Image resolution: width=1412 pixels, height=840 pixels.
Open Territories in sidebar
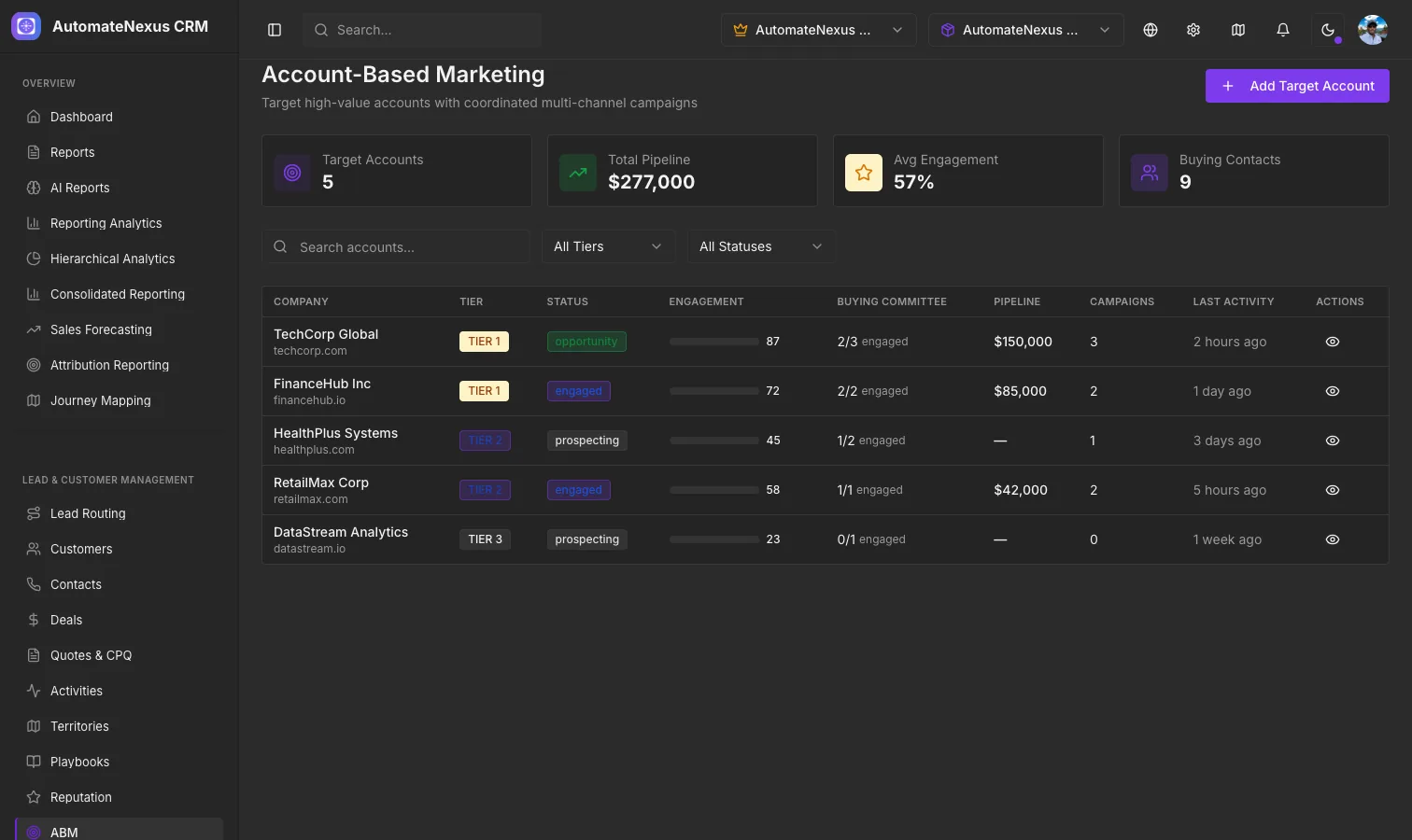click(x=119, y=726)
